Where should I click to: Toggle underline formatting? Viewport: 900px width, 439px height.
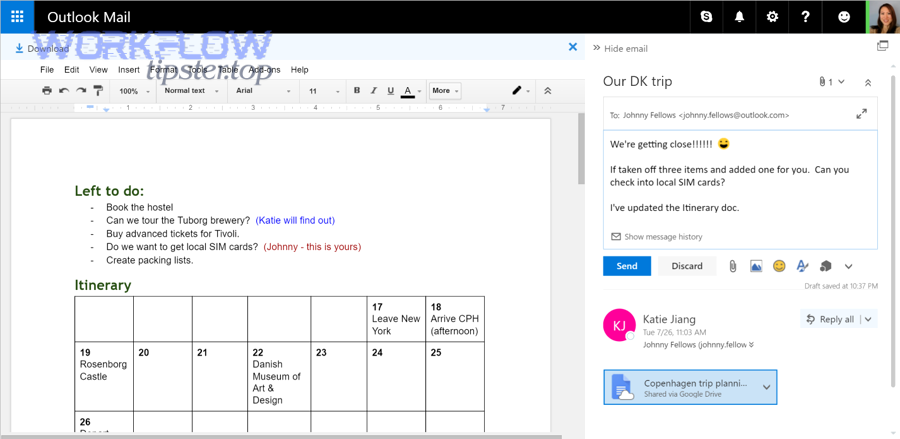(x=391, y=91)
